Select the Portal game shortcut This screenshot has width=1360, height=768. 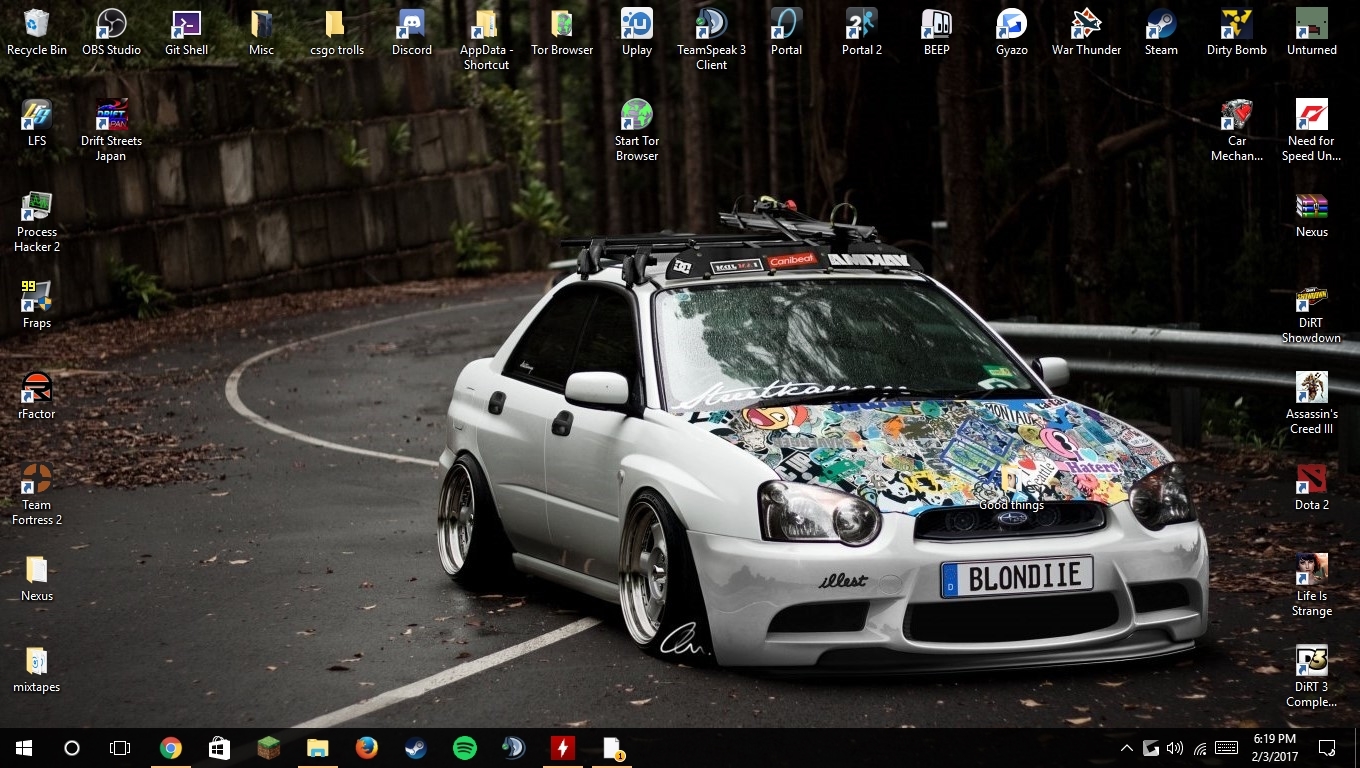coord(787,31)
